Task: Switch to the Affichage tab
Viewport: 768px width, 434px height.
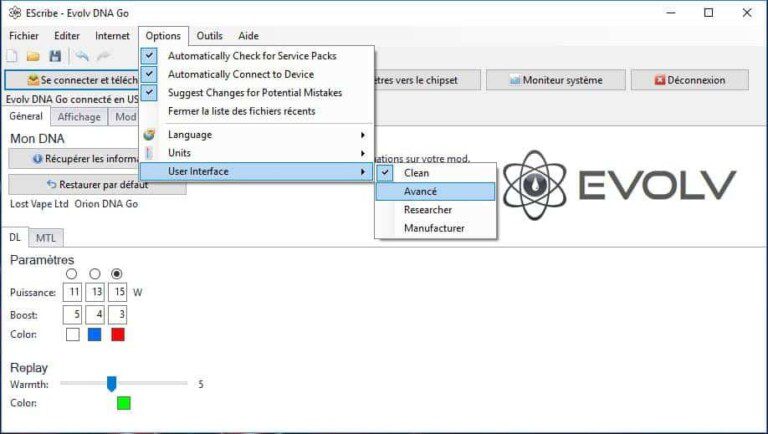Action: point(79,117)
